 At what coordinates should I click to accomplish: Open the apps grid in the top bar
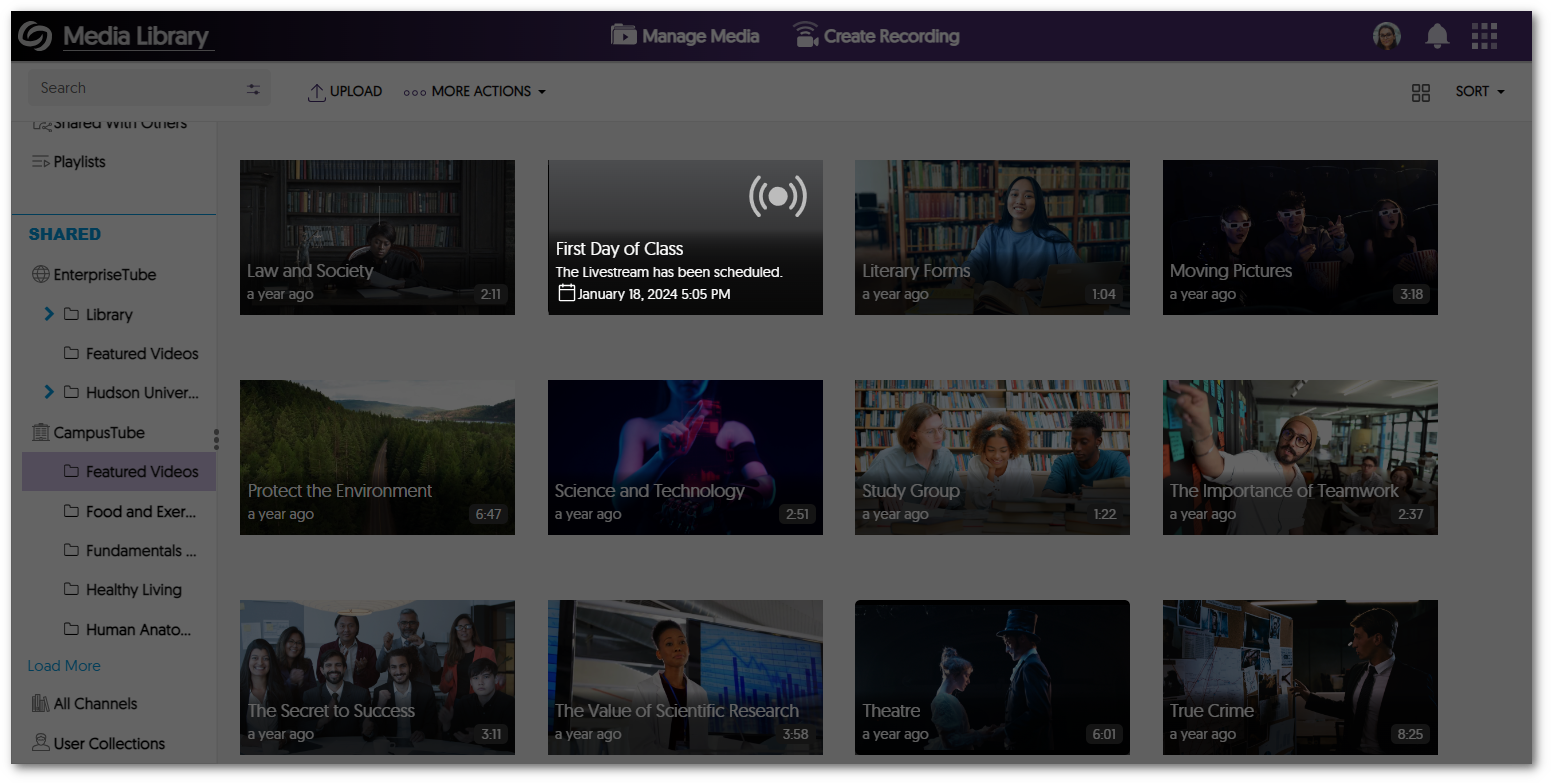[1484, 36]
